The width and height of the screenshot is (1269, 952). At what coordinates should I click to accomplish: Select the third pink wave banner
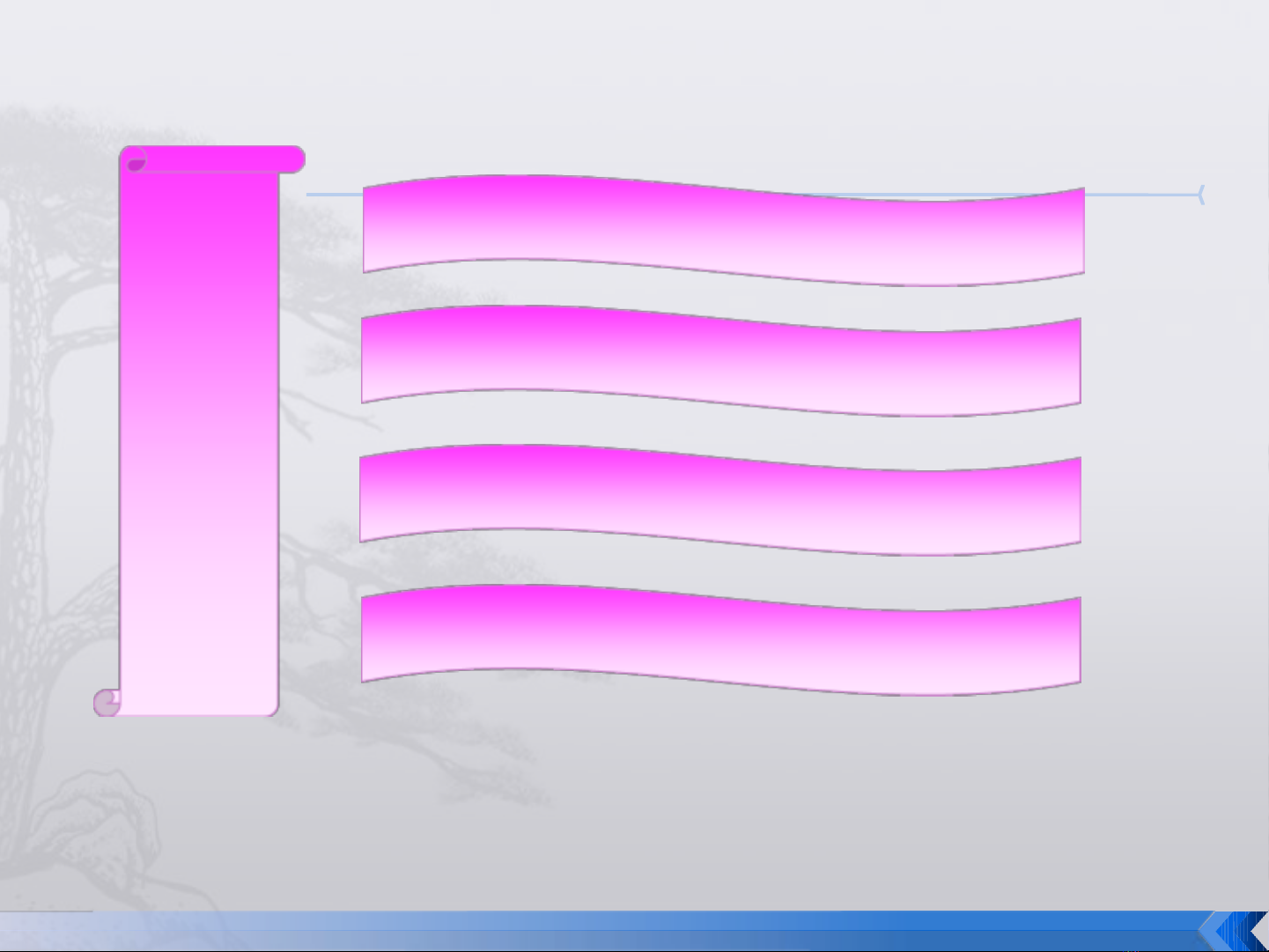[720, 500]
